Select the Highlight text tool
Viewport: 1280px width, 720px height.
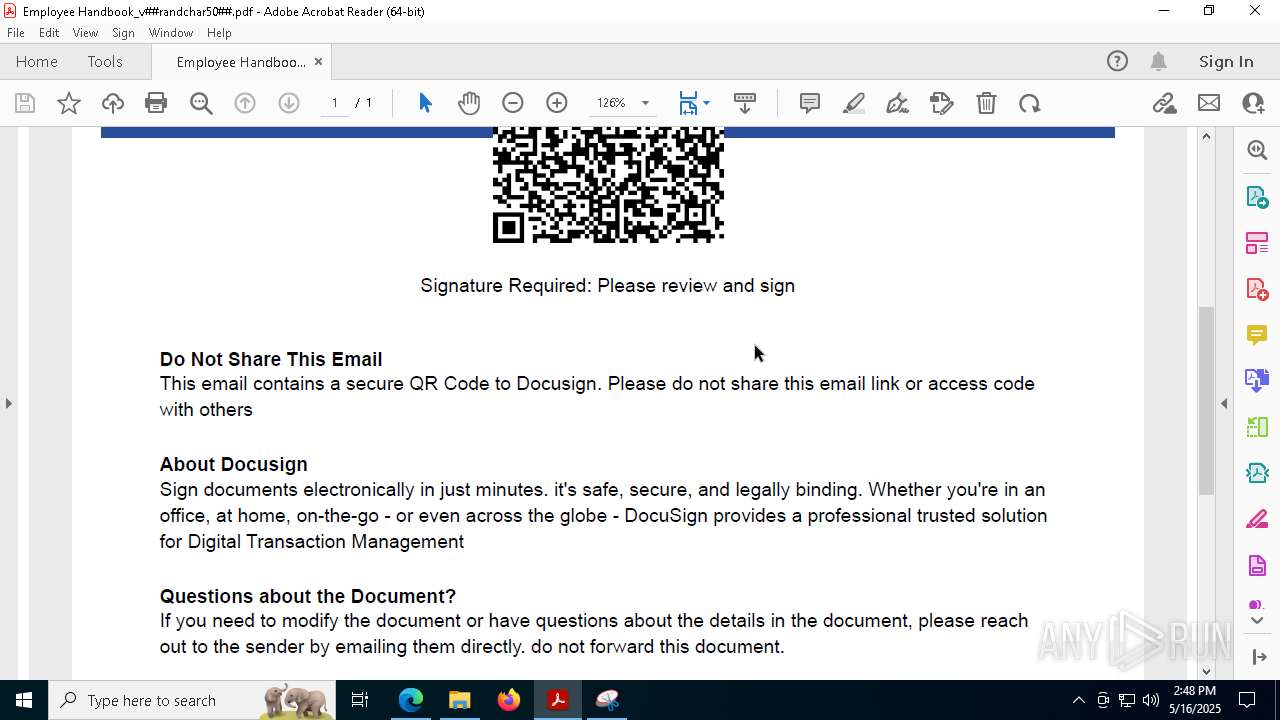854,103
